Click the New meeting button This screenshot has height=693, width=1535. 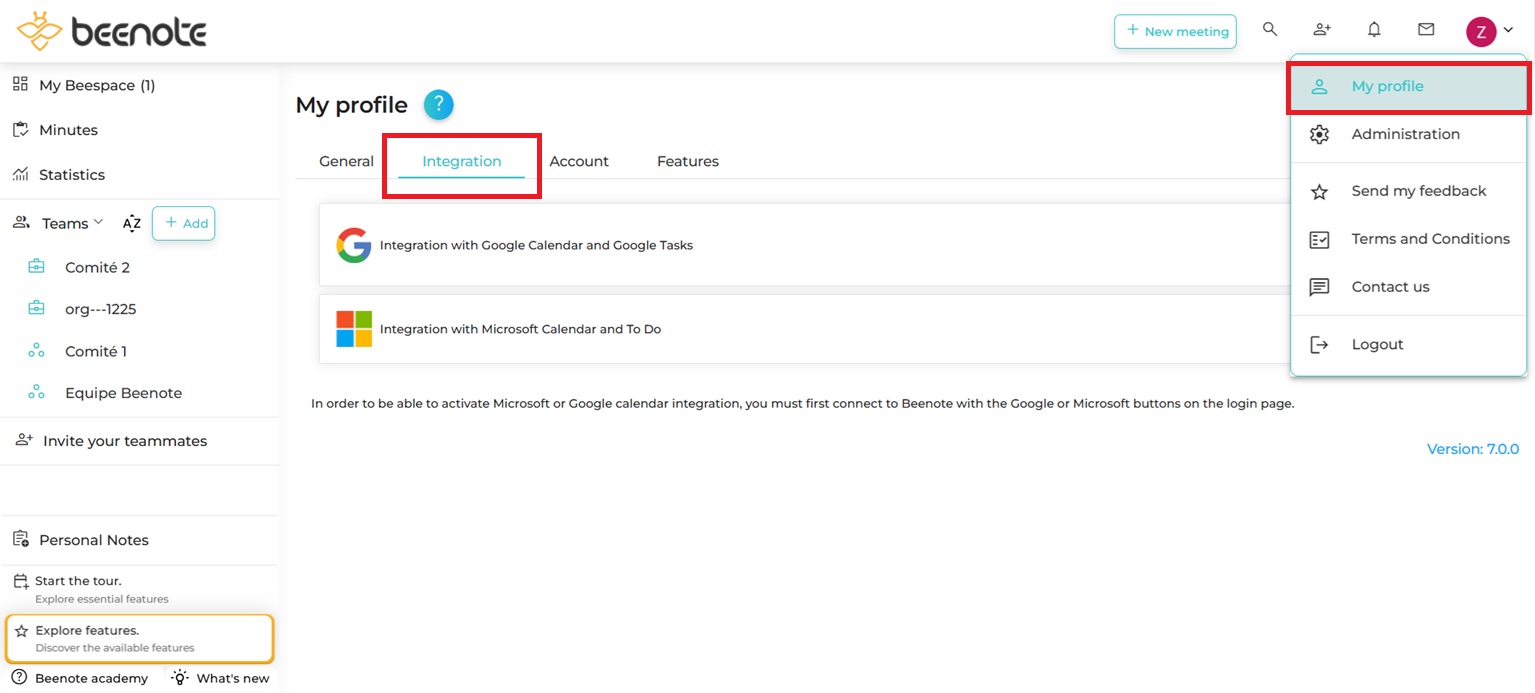(x=1175, y=31)
